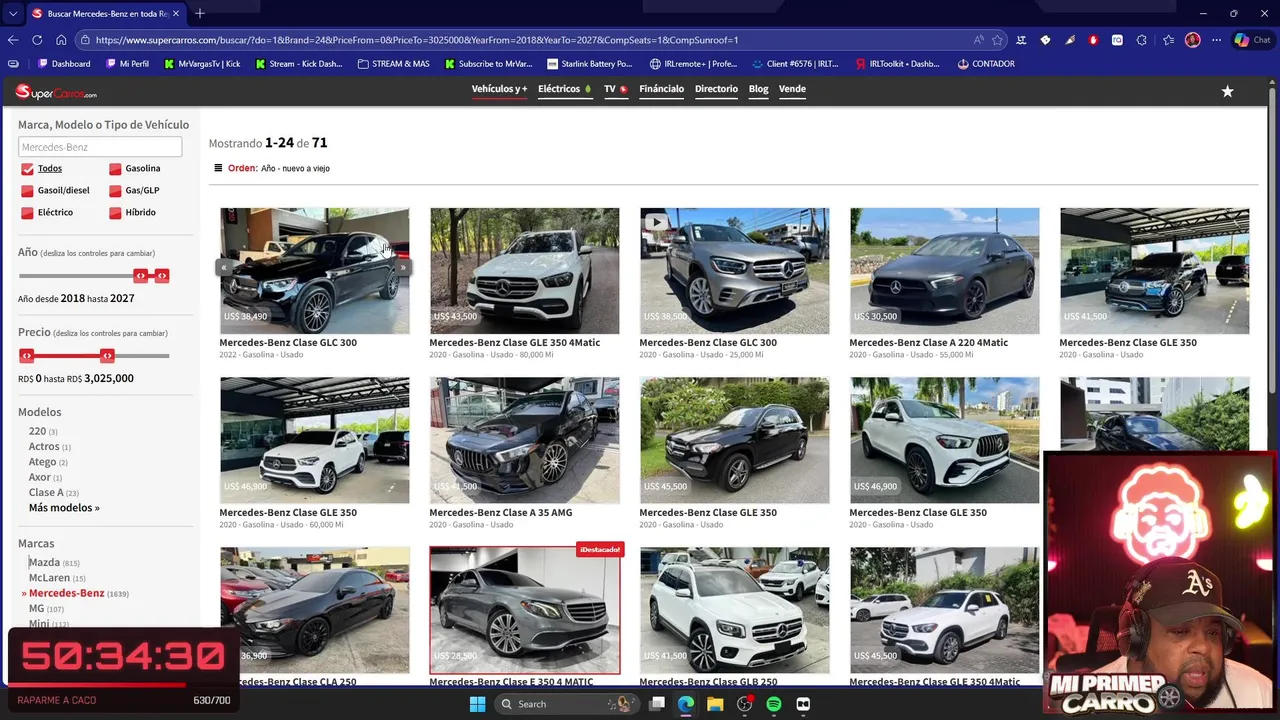Open the Copilot Chat button
The width and height of the screenshot is (1280, 720).
1252,40
